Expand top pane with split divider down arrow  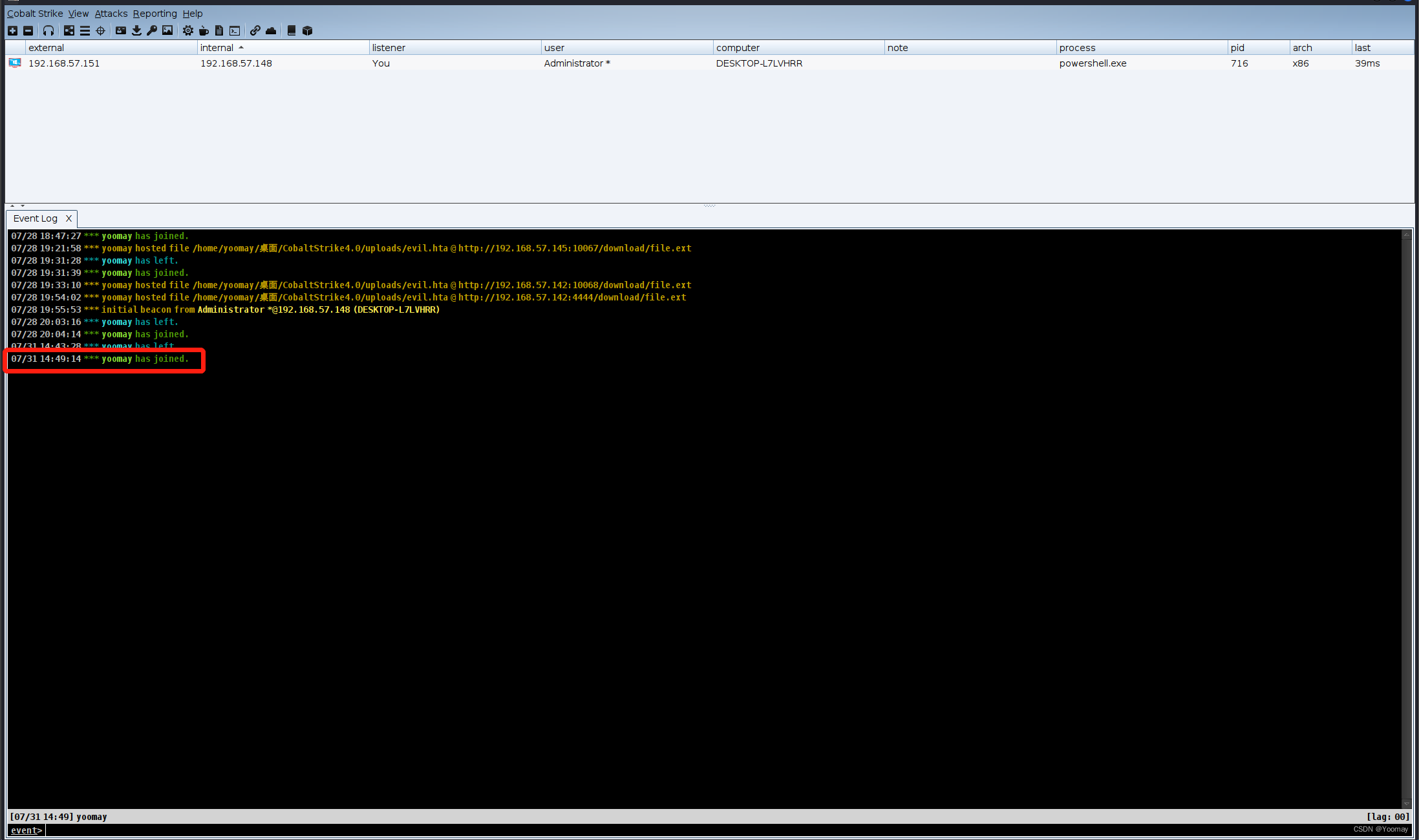(23, 205)
